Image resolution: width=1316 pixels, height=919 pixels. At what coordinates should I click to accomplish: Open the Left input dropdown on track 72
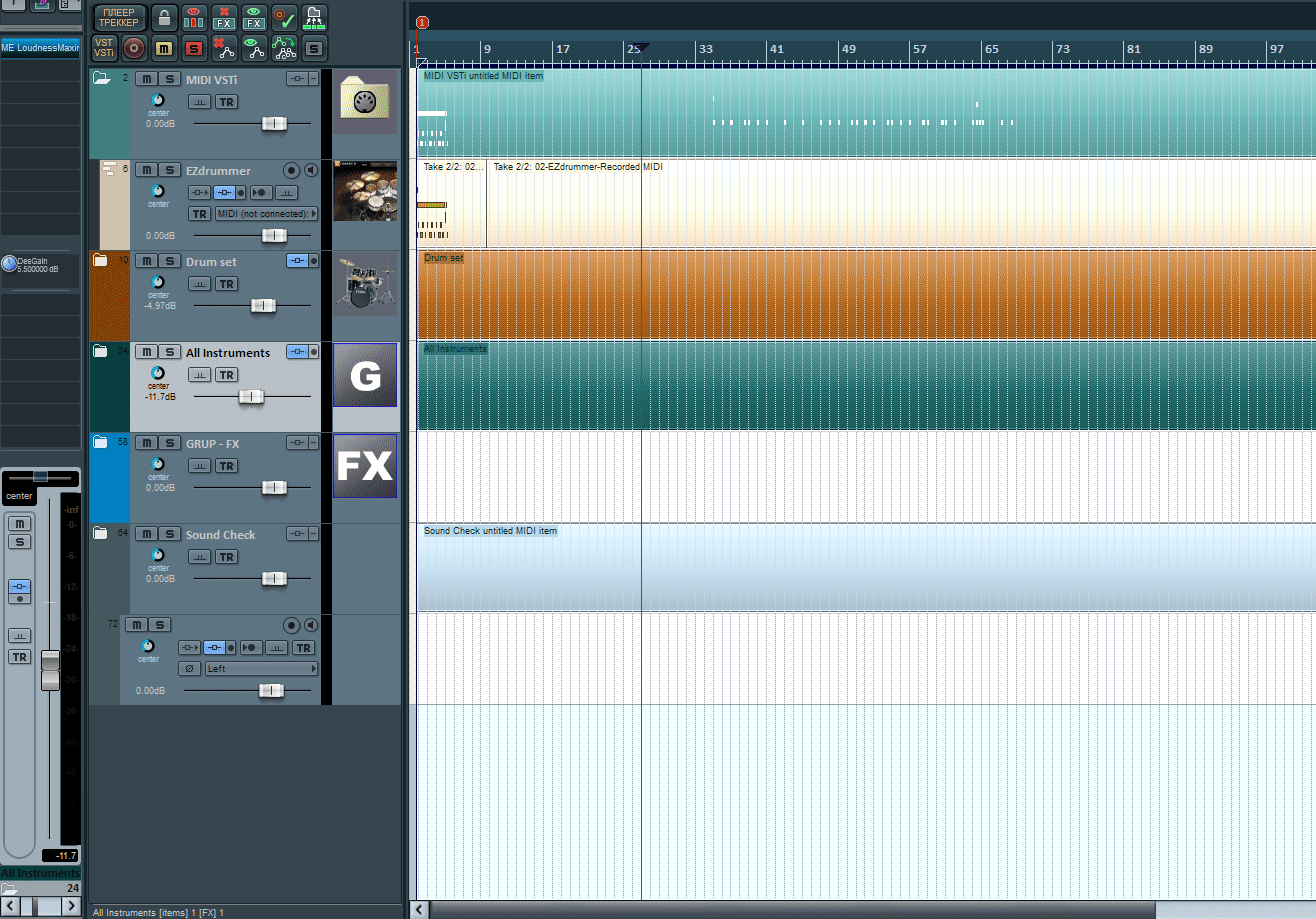pyautogui.click(x=261, y=669)
